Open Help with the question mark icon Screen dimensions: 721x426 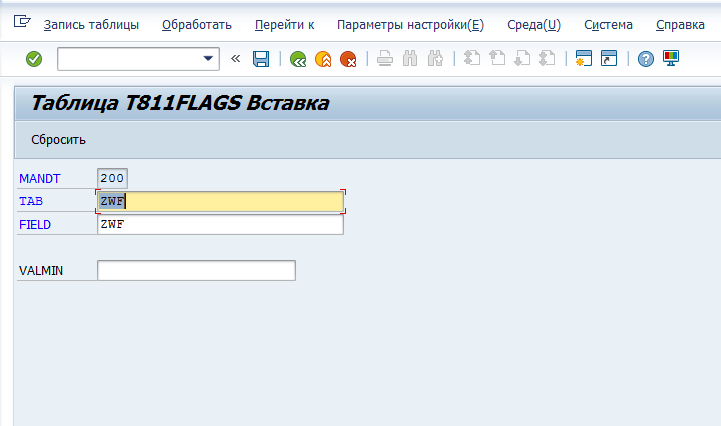(646, 59)
